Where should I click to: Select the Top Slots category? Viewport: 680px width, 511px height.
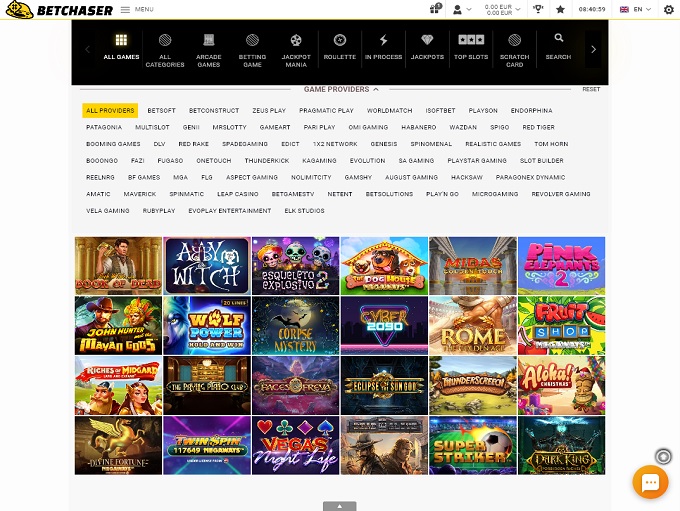(x=470, y=46)
